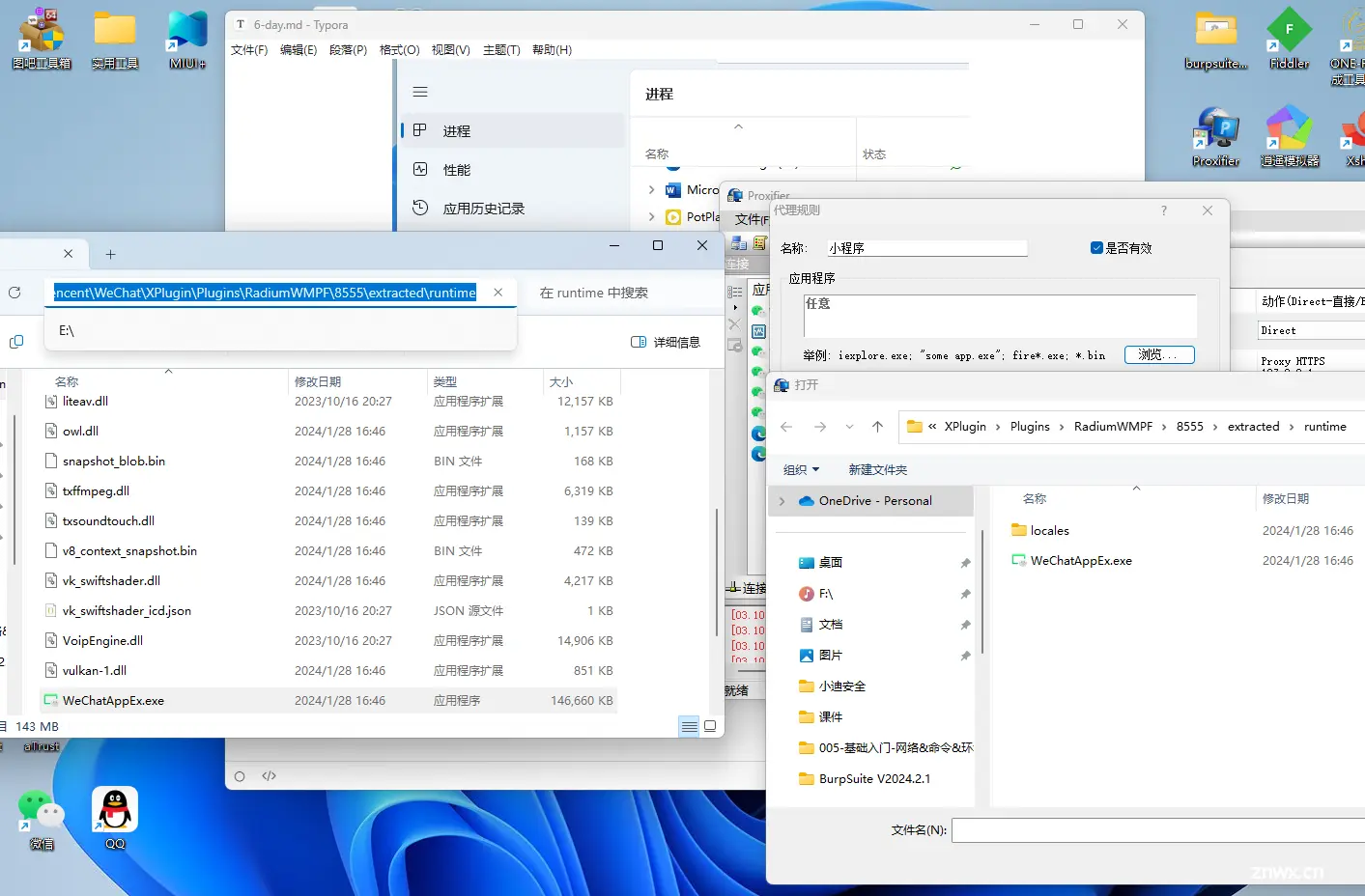Select 性能 in Task Manager sidebar
This screenshot has width=1365, height=896.
[x=513, y=169]
